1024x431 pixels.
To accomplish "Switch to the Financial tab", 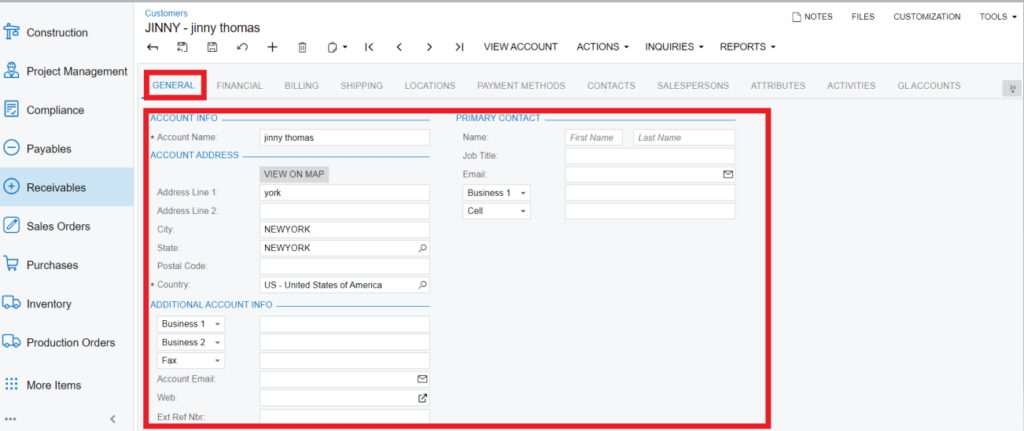I will pyautogui.click(x=239, y=86).
